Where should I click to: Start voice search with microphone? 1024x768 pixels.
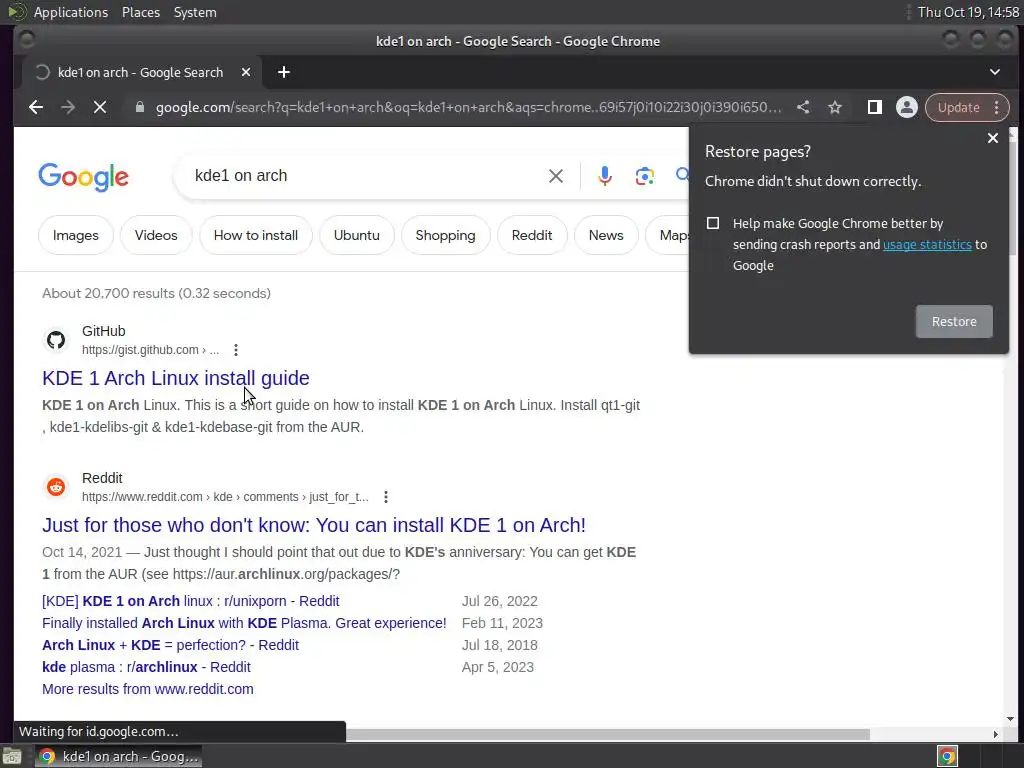coord(605,176)
